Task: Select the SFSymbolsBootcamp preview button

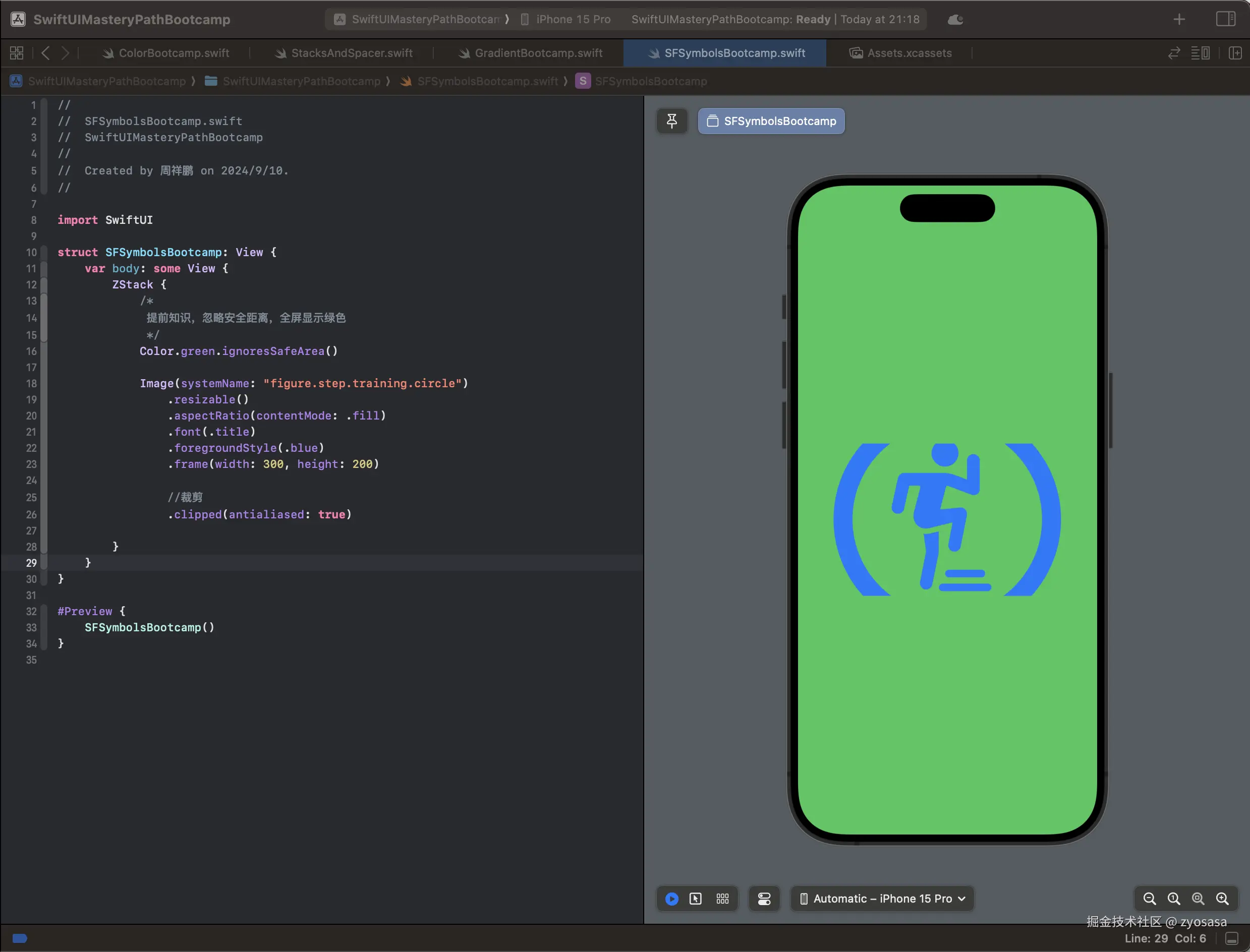Action: click(771, 121)
